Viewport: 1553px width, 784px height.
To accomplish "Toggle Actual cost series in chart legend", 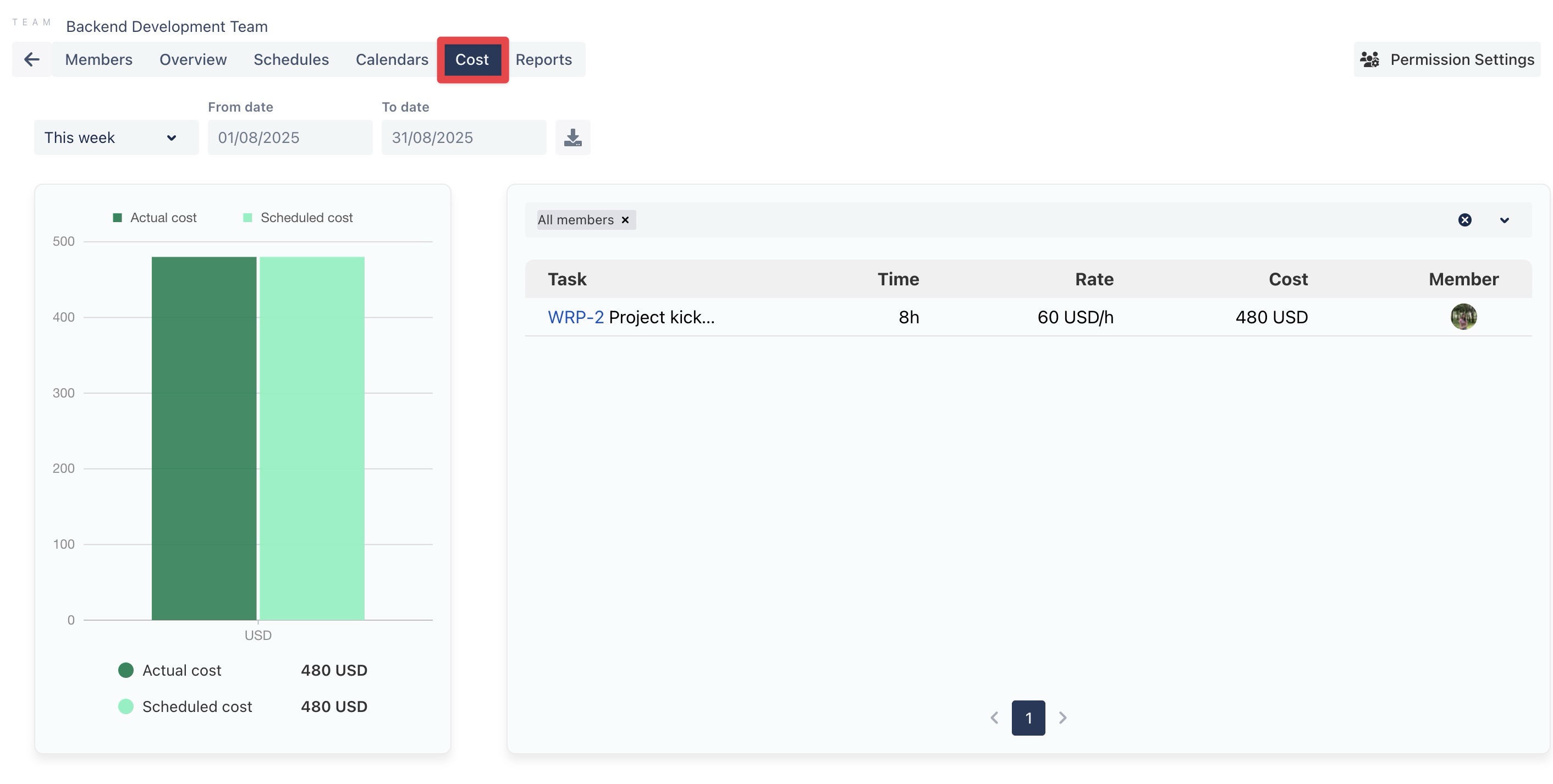I will (x=155, y=218).
